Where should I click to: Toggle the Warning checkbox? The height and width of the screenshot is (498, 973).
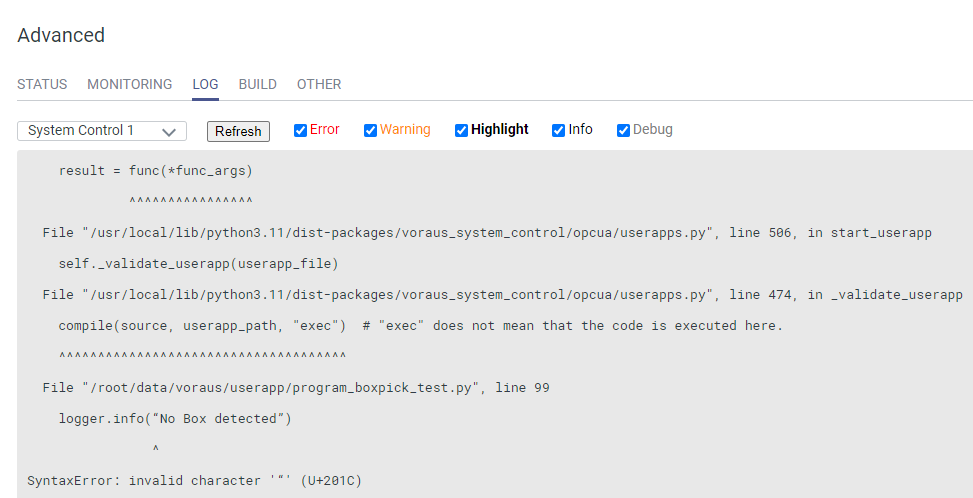370,130
